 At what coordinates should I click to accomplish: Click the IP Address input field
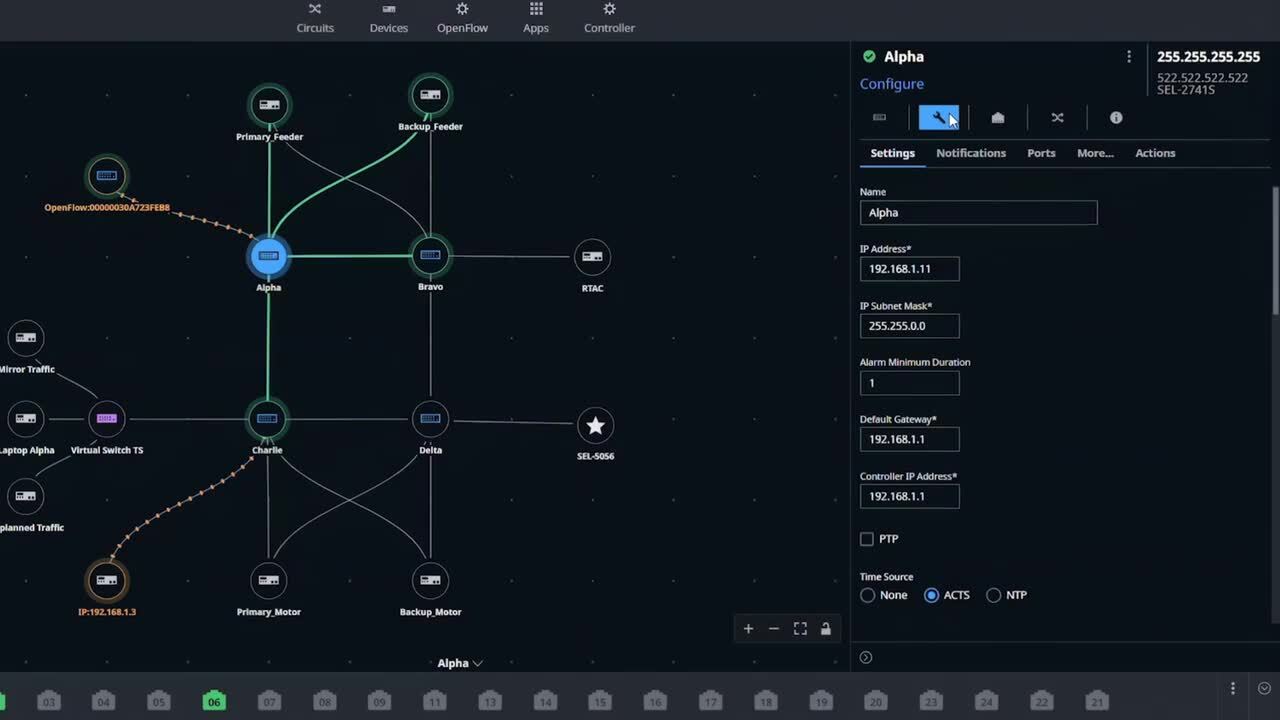[909, 269]
